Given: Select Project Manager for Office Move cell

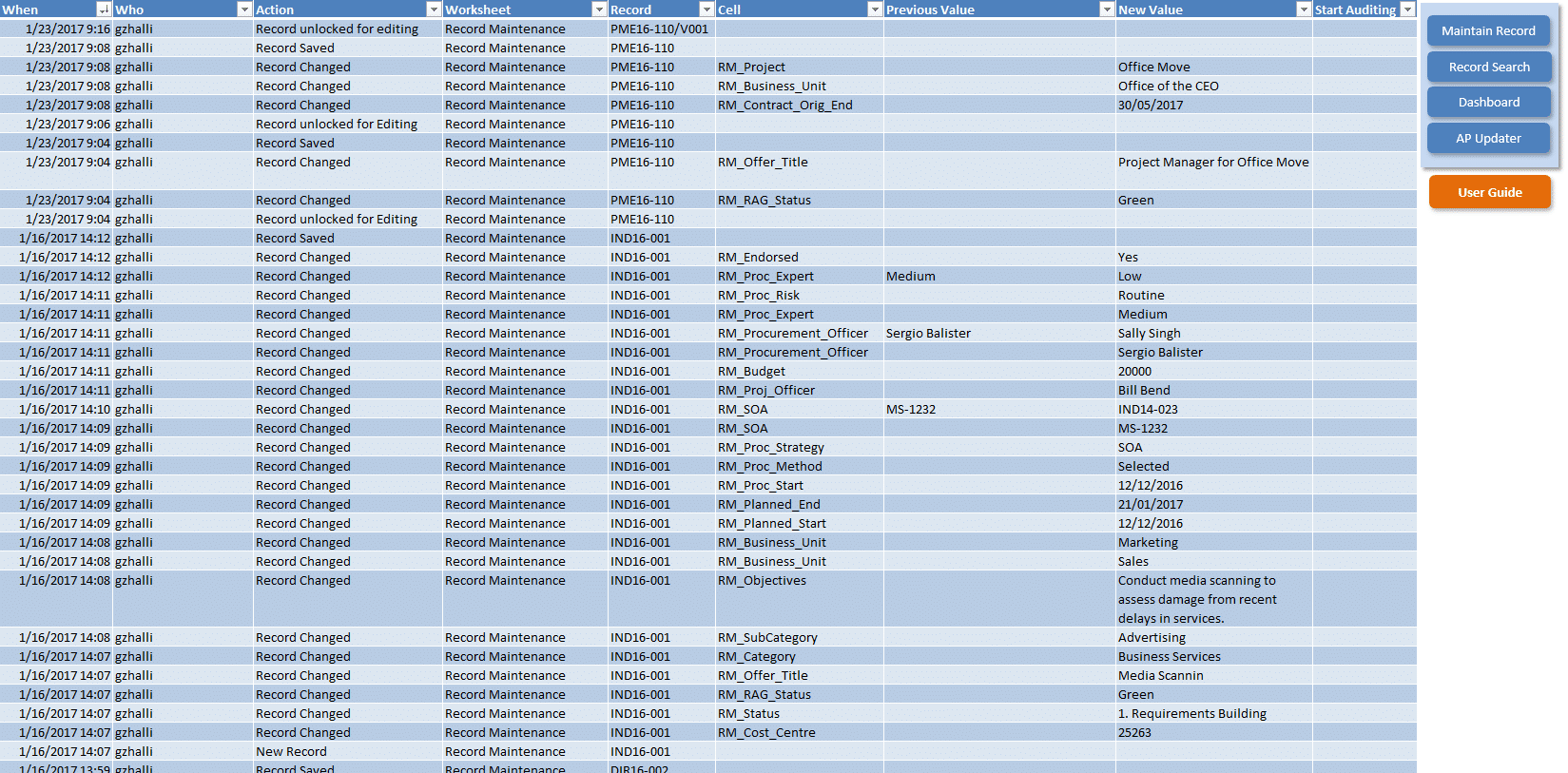Looking at the screenshot, I should coord(1214,171).
